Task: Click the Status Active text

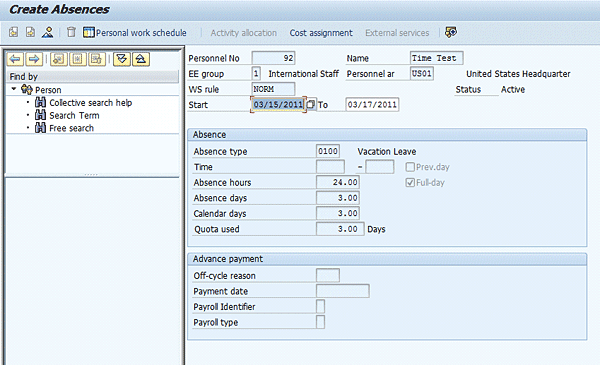Action: [x=513, y=90]
